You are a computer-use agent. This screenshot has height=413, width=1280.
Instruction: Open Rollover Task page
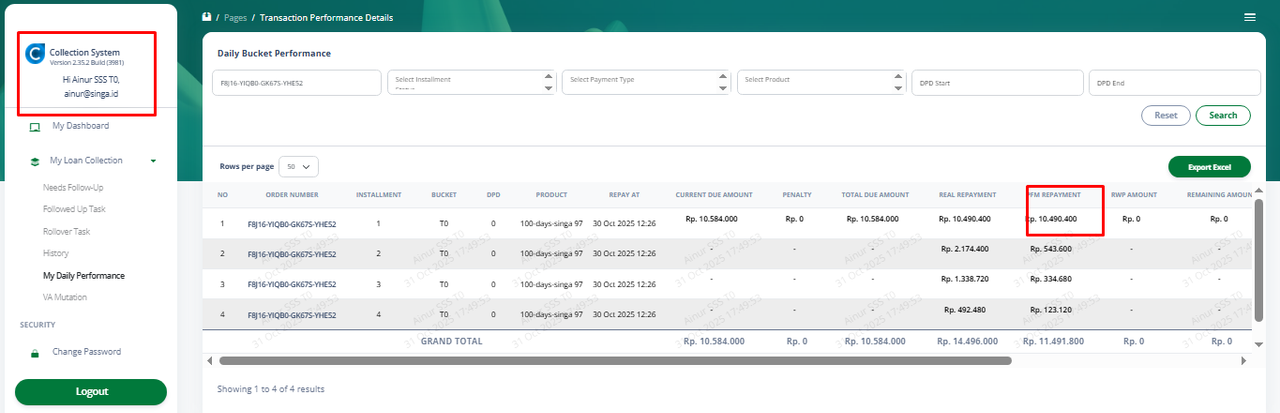[x=66, y=231]
